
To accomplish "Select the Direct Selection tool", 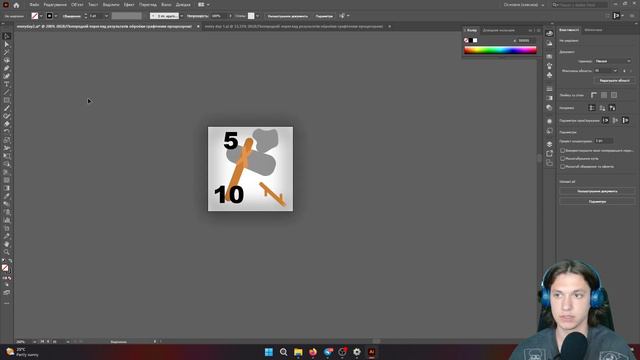I will [7, 44].
